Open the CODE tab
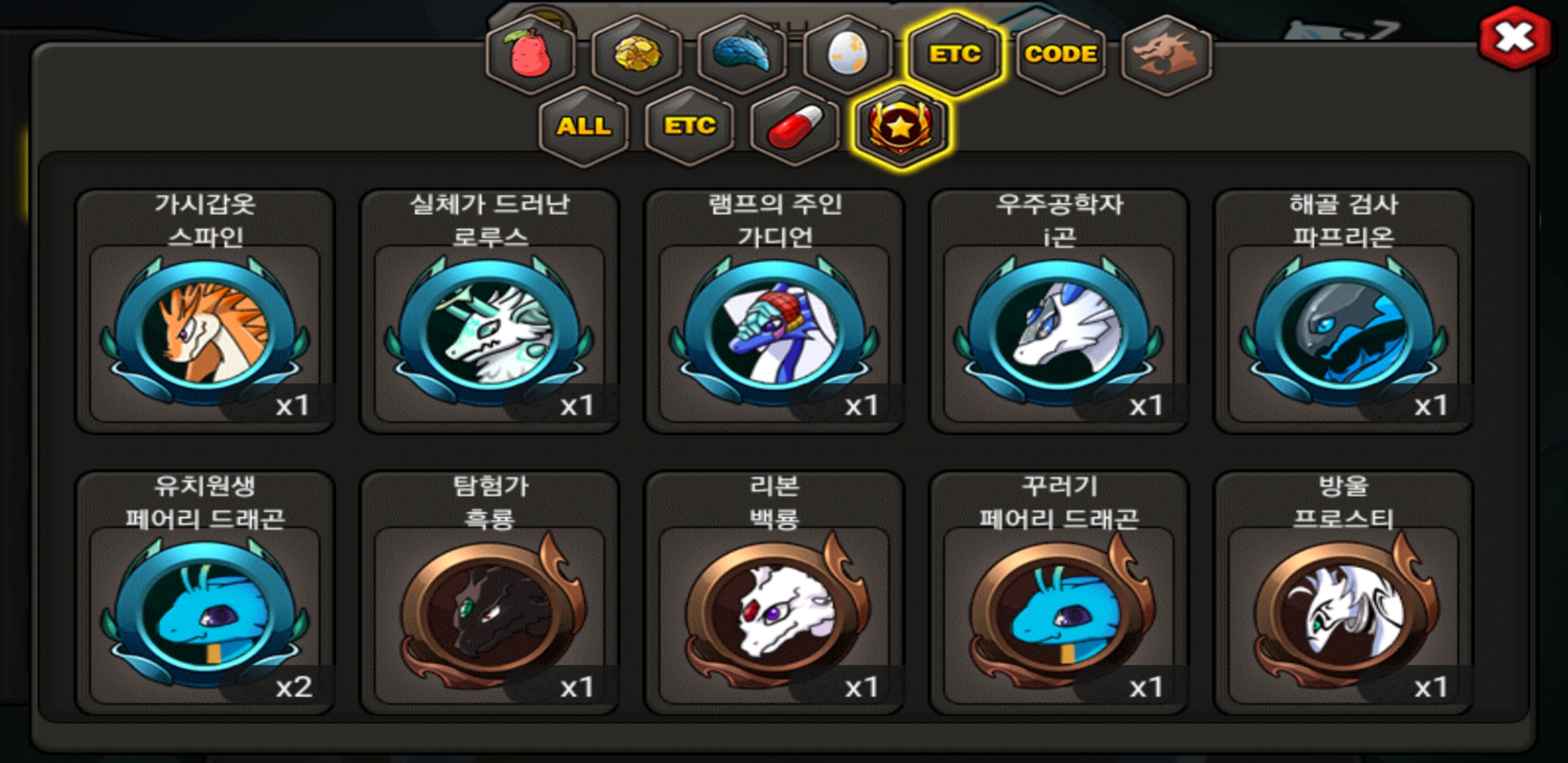Viewport: 1568px width, 763px height. [x=1060, y=54]
